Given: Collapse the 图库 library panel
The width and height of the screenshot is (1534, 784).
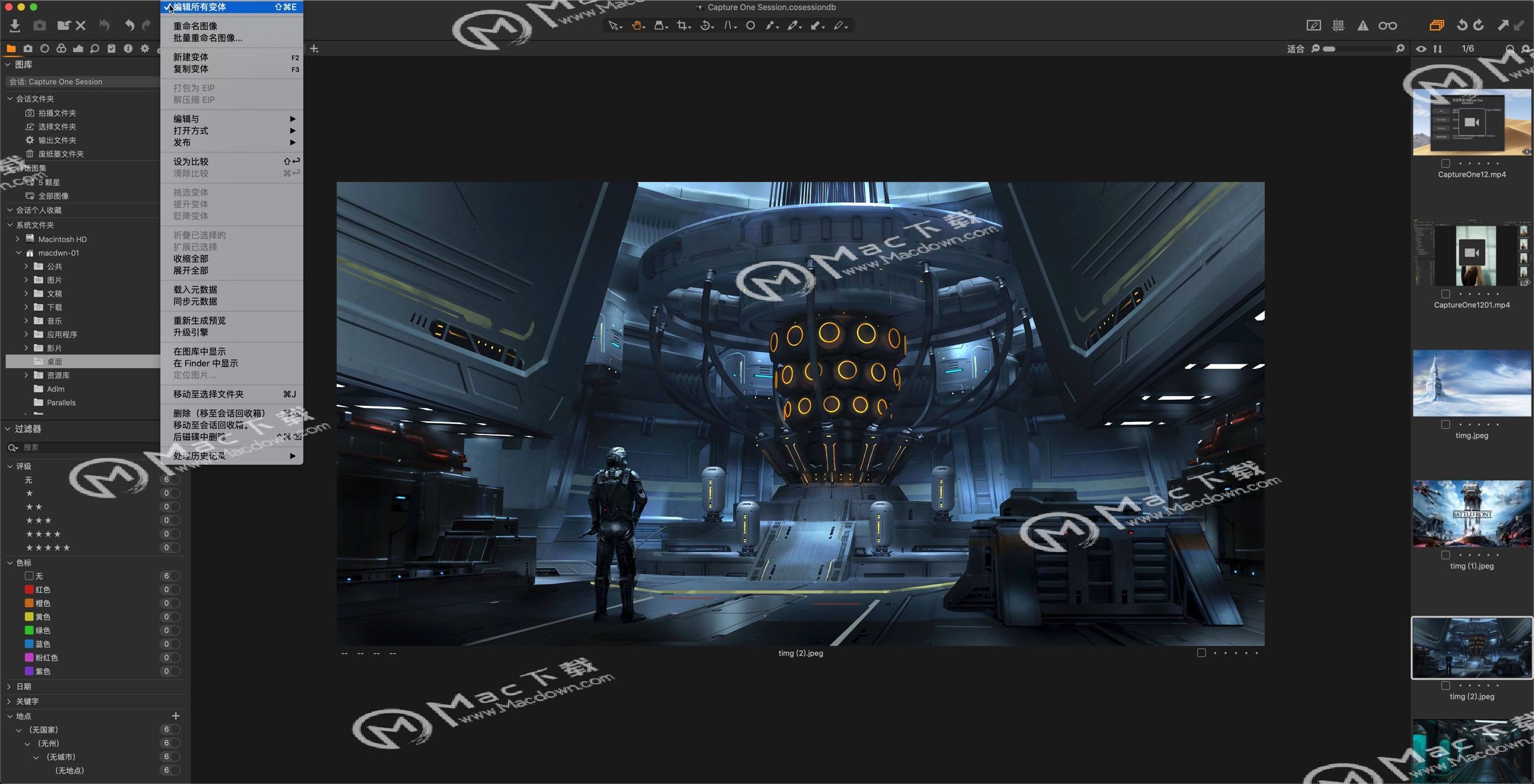Looking at the screenshot, I should (8, 64).
